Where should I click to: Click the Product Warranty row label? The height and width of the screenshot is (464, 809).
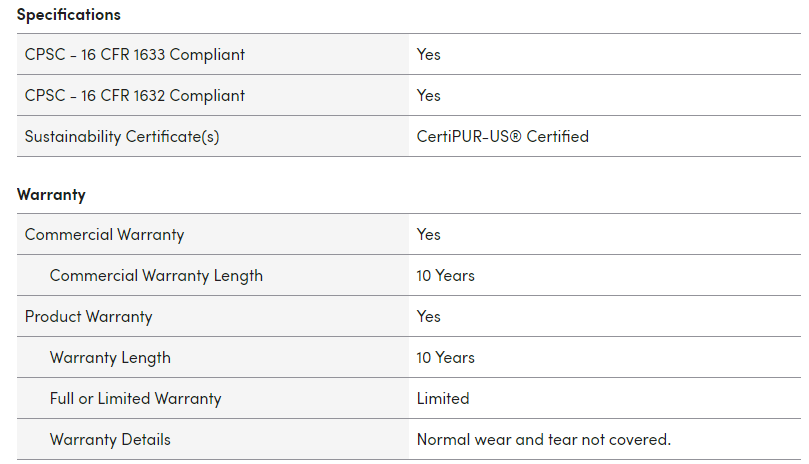[89, 317]
